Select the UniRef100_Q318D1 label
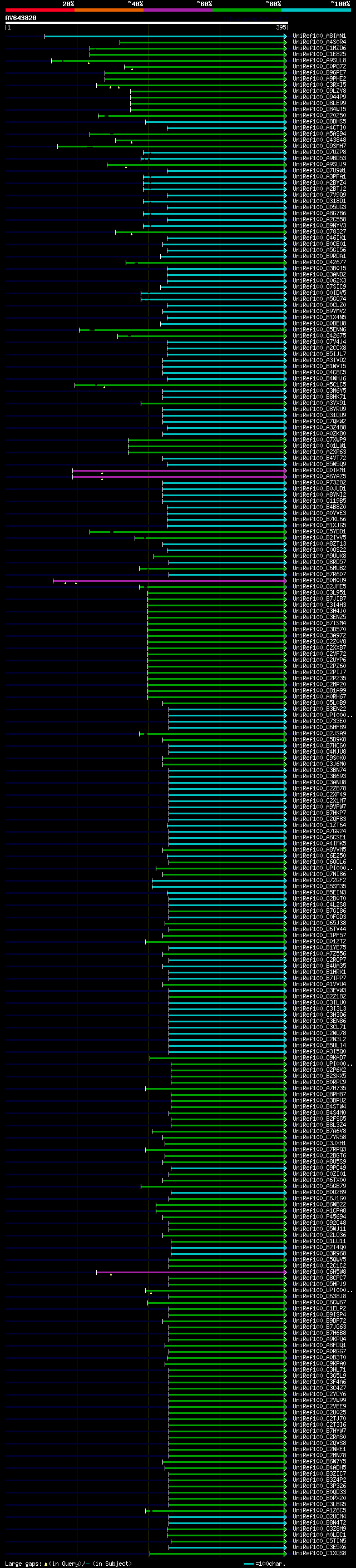Screen dimensions: 356x1568 coord(319,201)
